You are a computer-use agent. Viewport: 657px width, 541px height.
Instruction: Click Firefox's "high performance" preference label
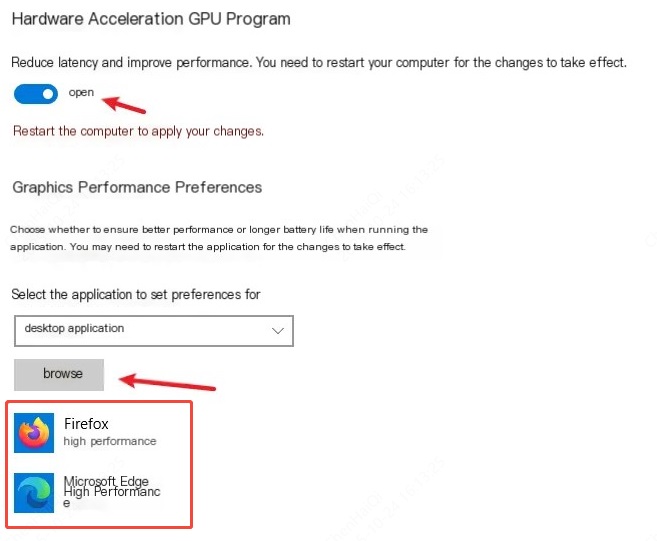coord(110,441)
